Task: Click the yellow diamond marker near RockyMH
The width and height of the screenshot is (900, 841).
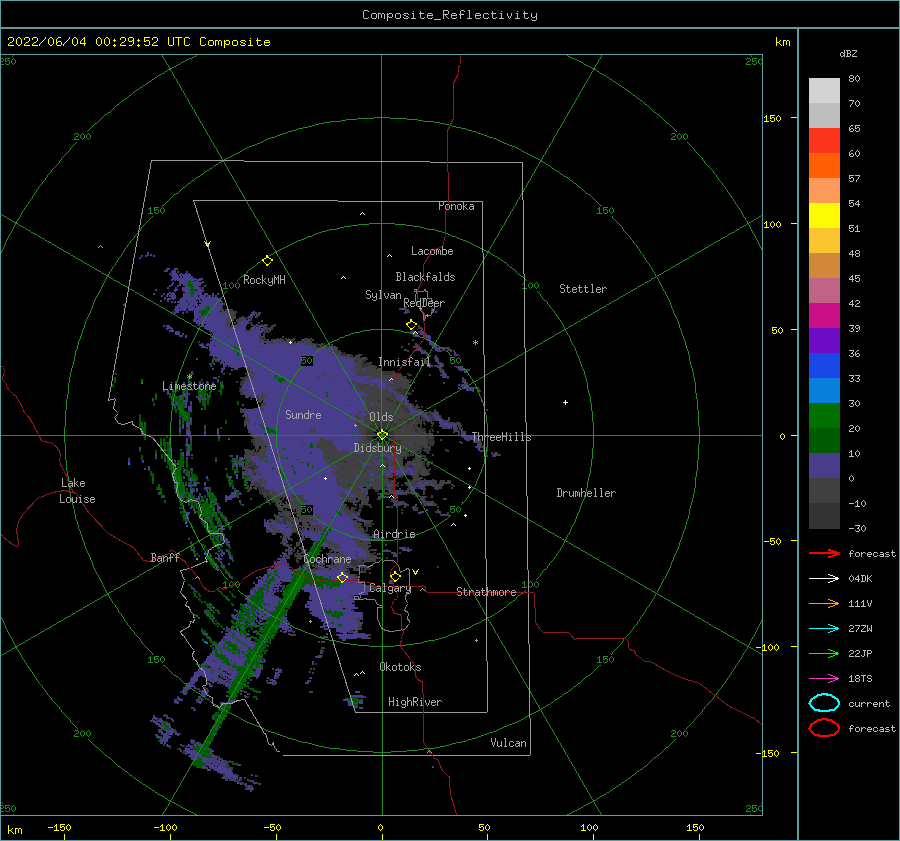Action: [x=267, y=261]
